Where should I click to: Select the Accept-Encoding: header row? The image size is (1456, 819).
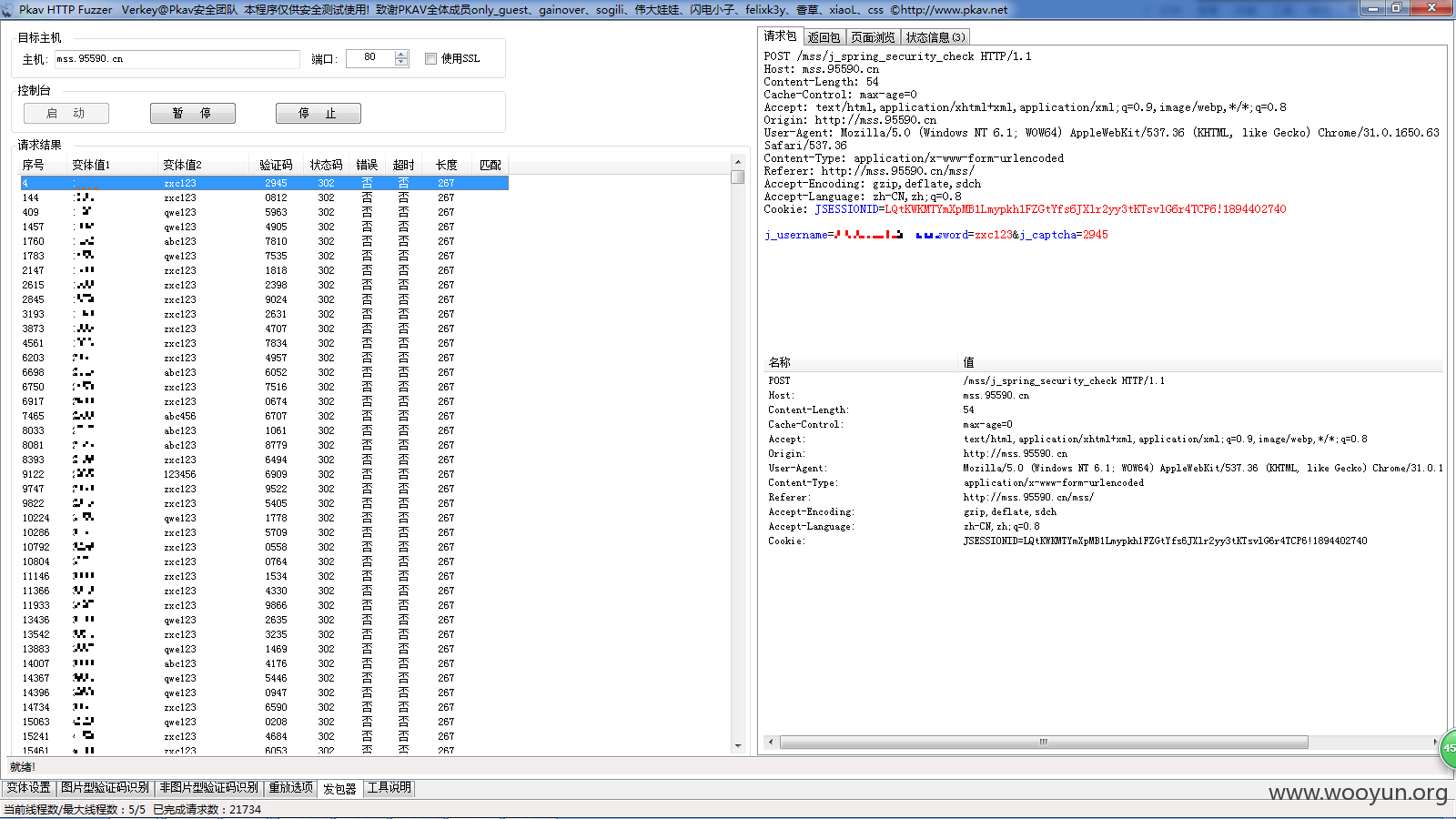coord(1104,511)
